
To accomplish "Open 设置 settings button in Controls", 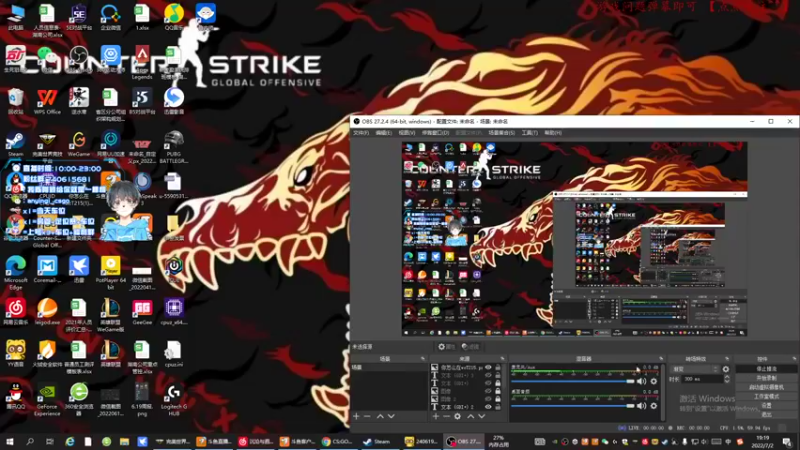I will coord(766,405).
